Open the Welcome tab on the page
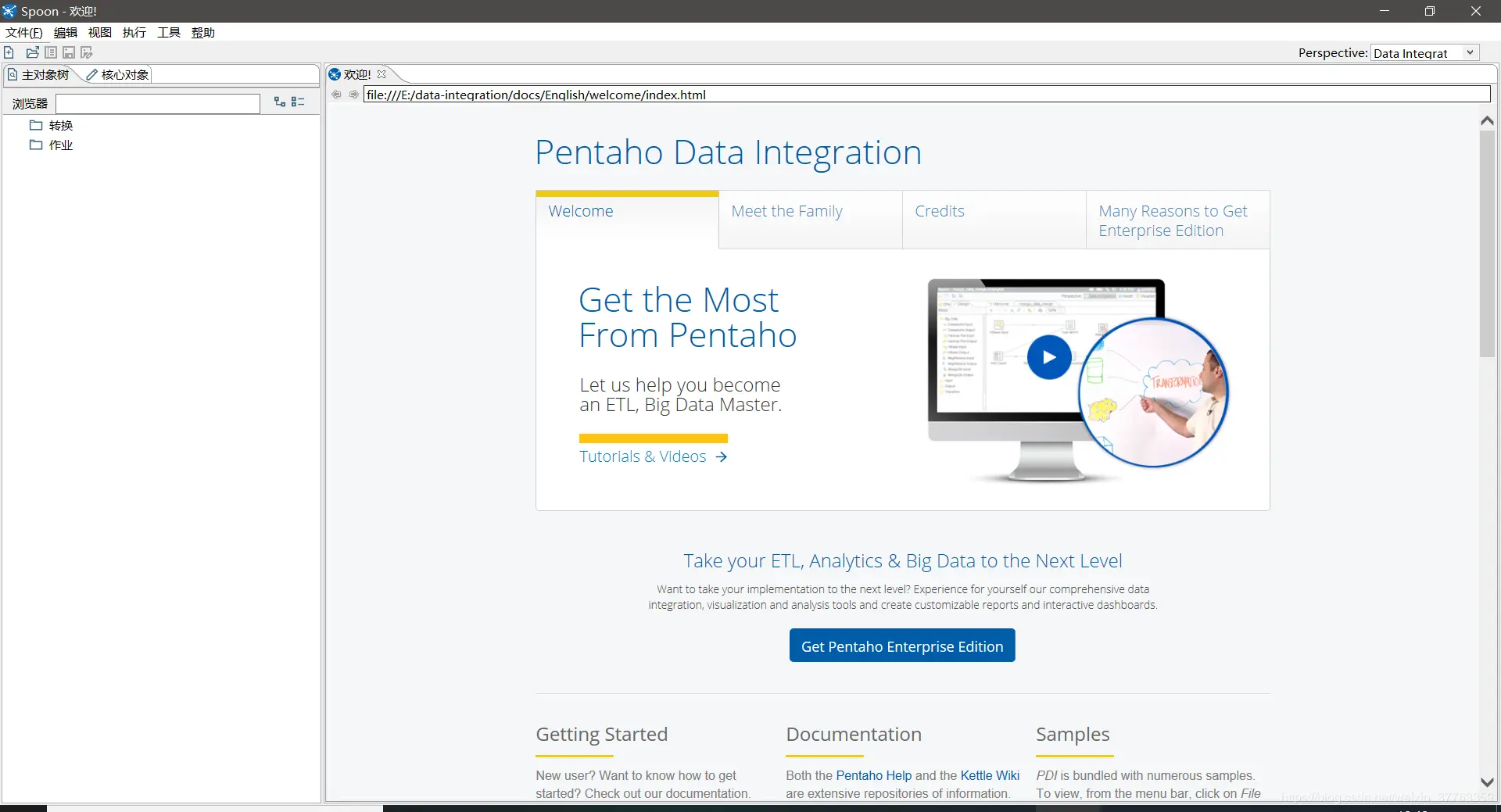The image size is (1501, 812). (627, 220)
